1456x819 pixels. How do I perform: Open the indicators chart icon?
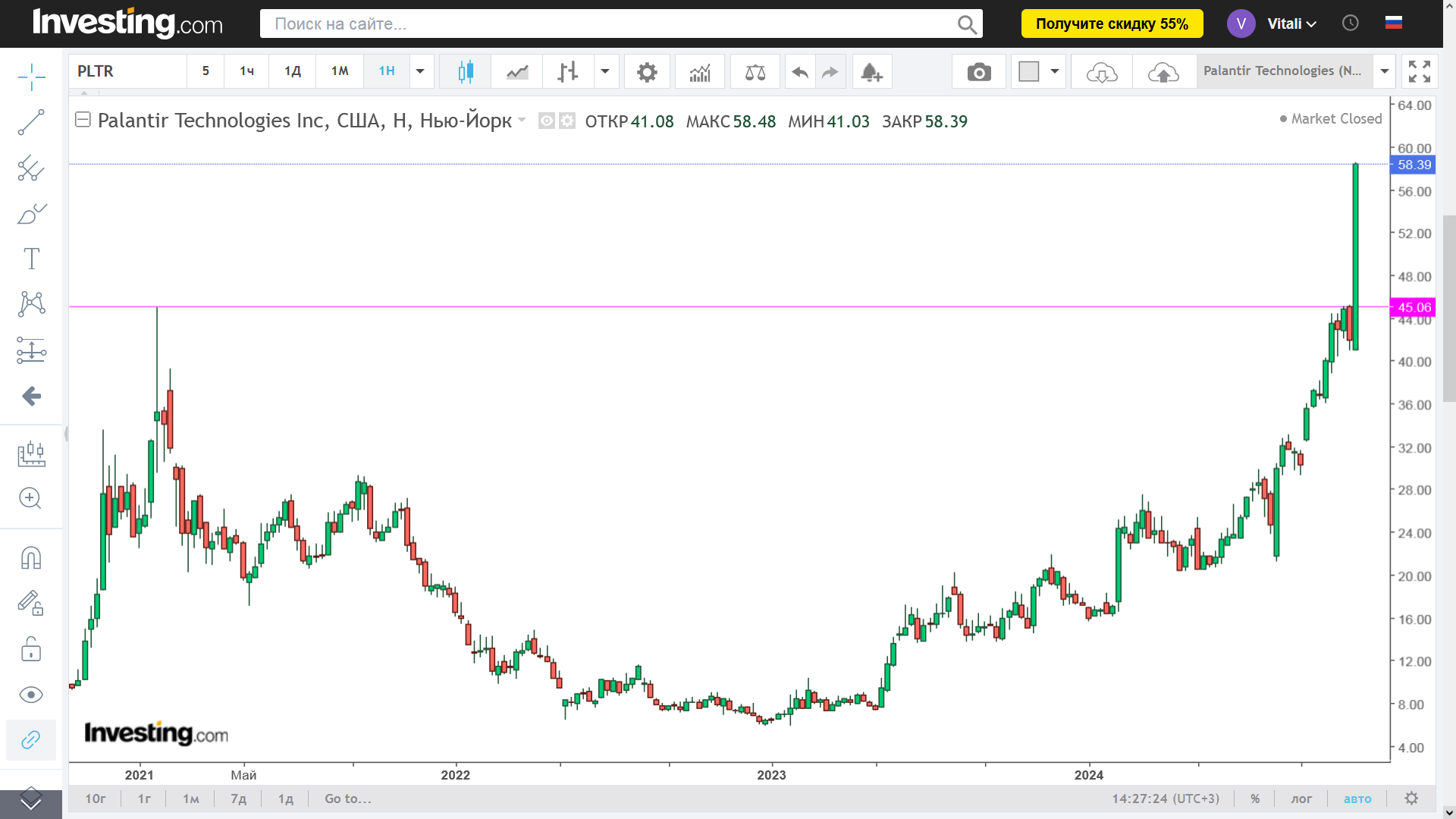point(699,72)
